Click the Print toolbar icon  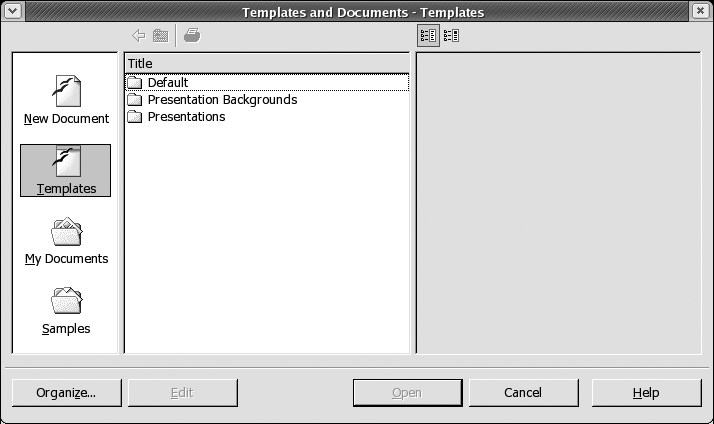(x=192, y=36)
